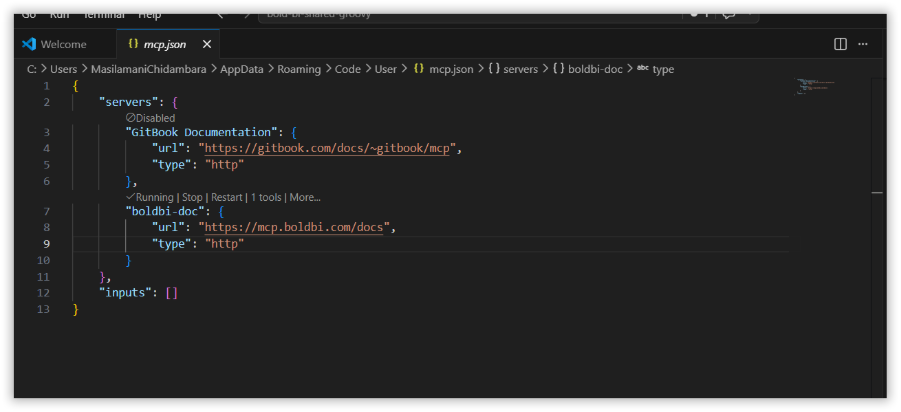The image size is (901, 412).
Task: Open the More... code lens options
Action: coord(305,197)
